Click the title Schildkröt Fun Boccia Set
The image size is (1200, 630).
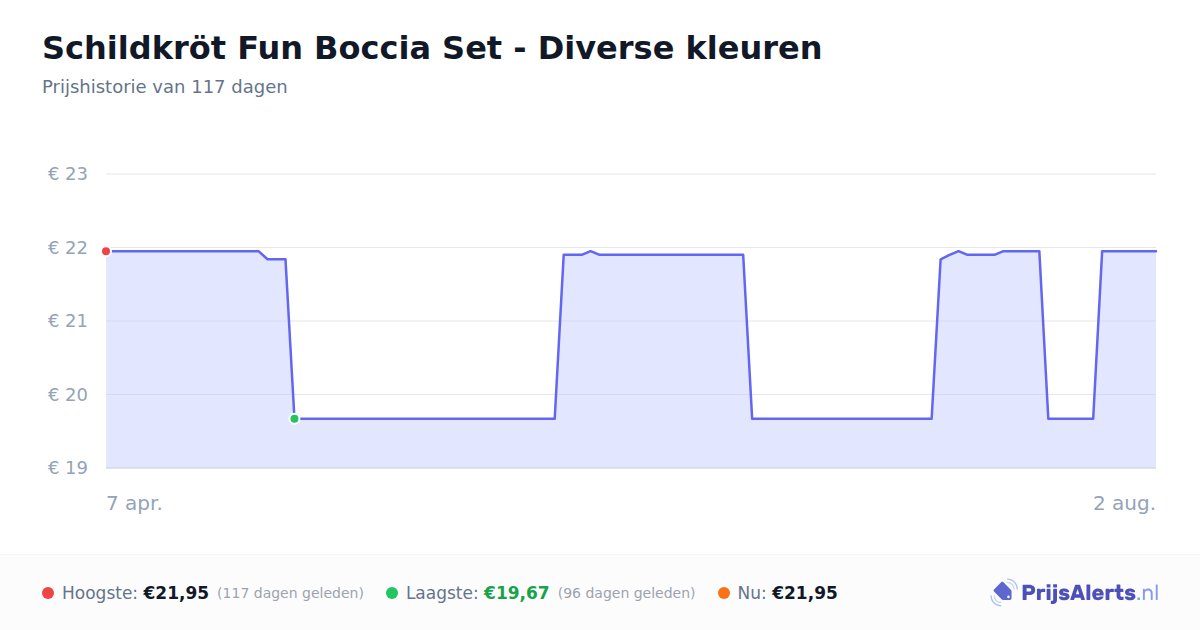[x=270, y=48]
